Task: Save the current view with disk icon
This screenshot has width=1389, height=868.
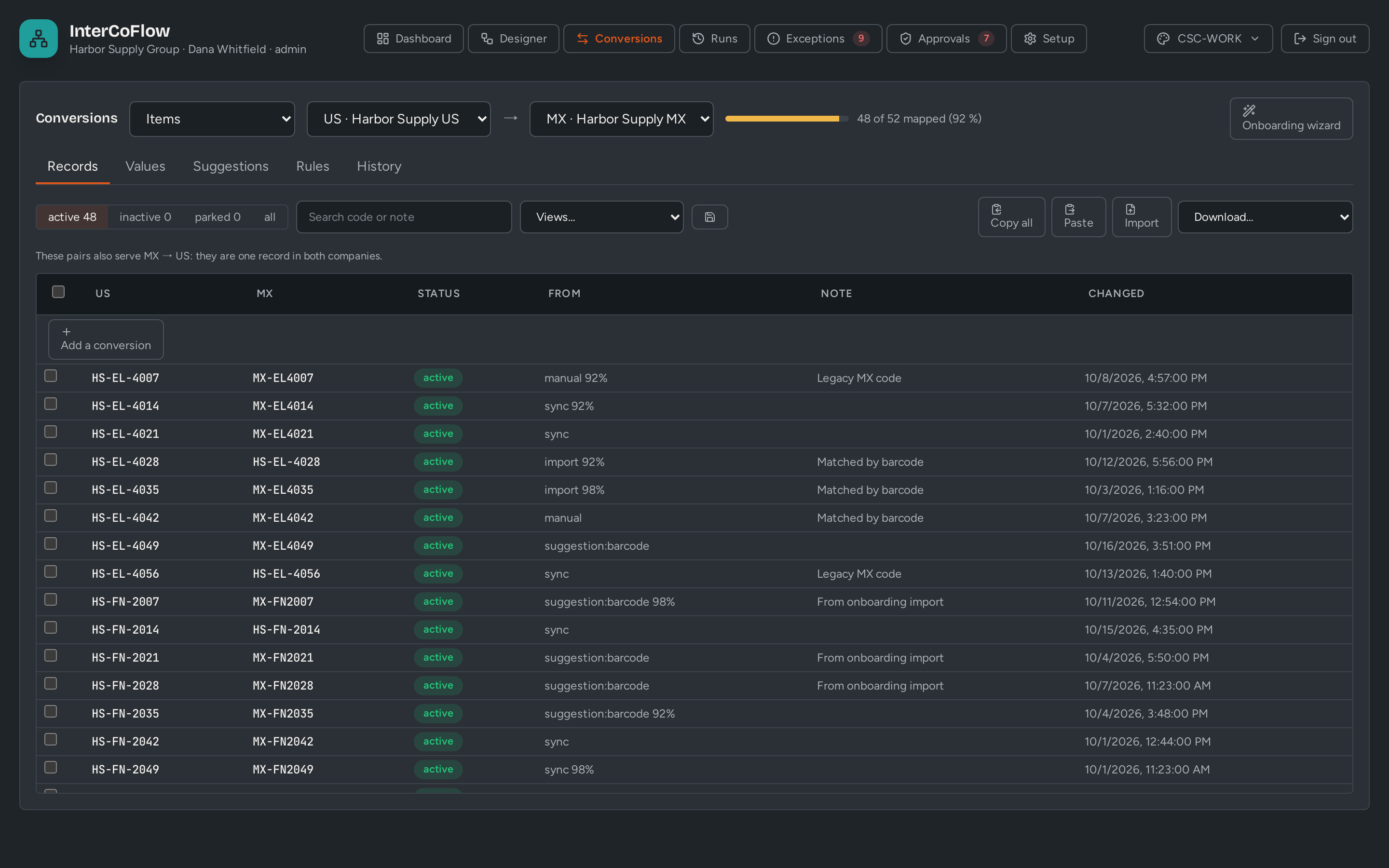Action: [709, 217]
